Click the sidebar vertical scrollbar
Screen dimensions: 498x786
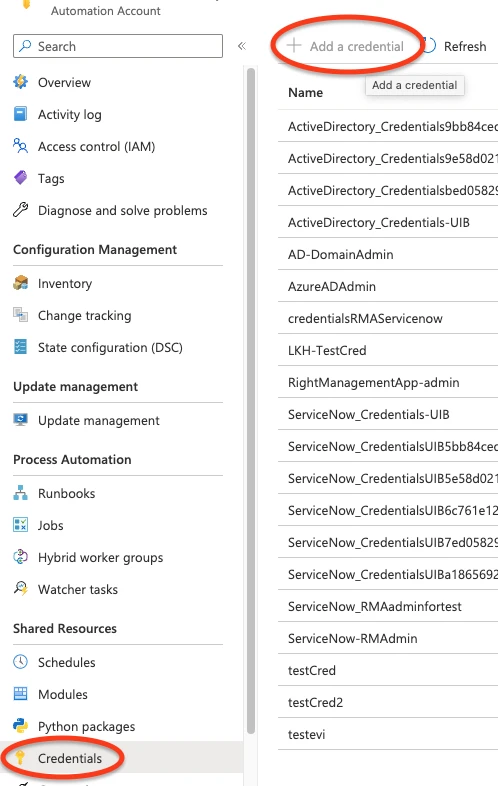point(251,401)
